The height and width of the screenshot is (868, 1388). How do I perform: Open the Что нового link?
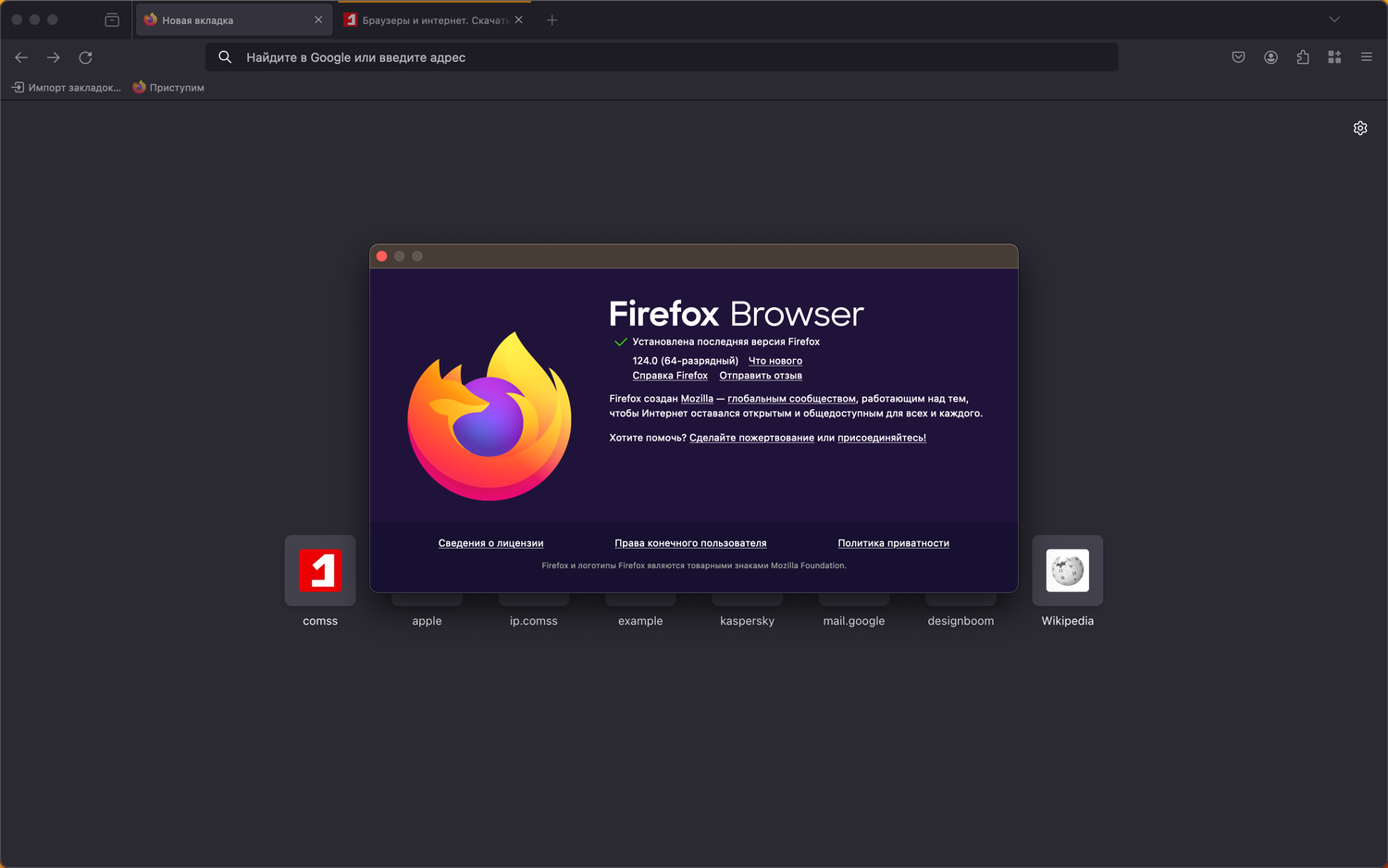tap(775, 361)
